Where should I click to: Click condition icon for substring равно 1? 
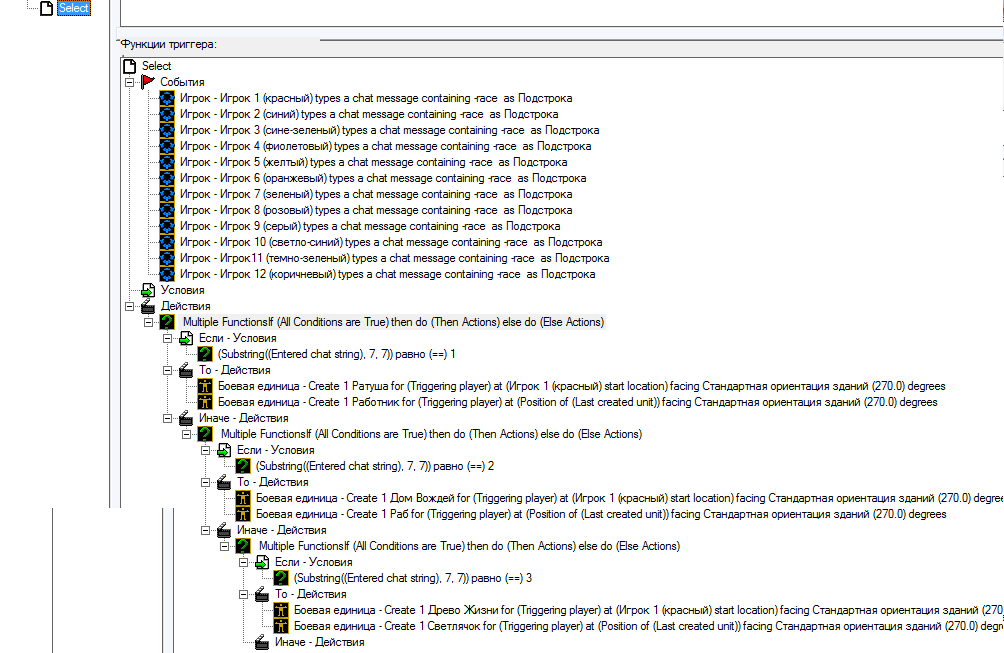click(x=205, y=354)
